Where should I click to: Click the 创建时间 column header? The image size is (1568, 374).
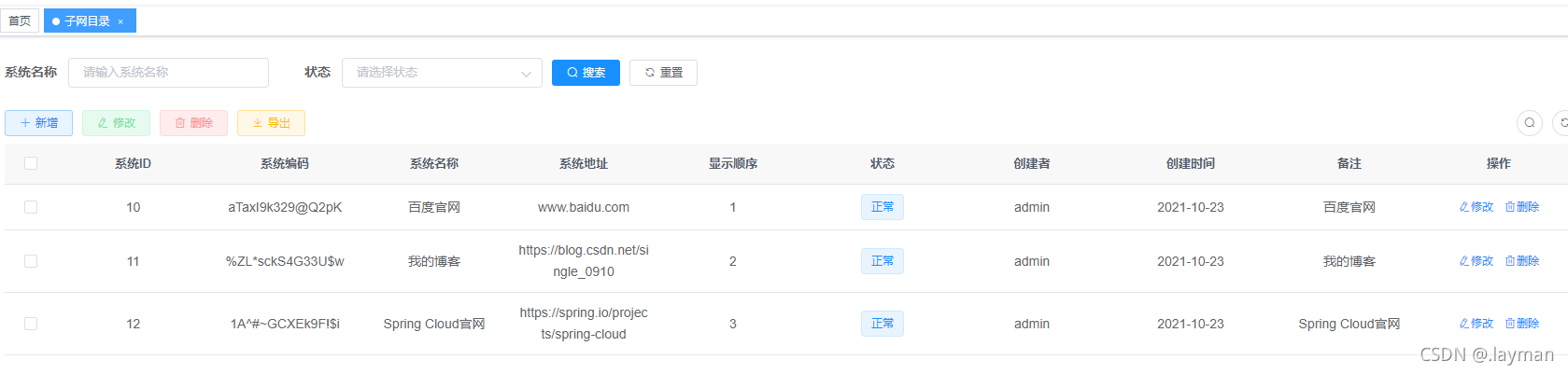coord(1191,163)
